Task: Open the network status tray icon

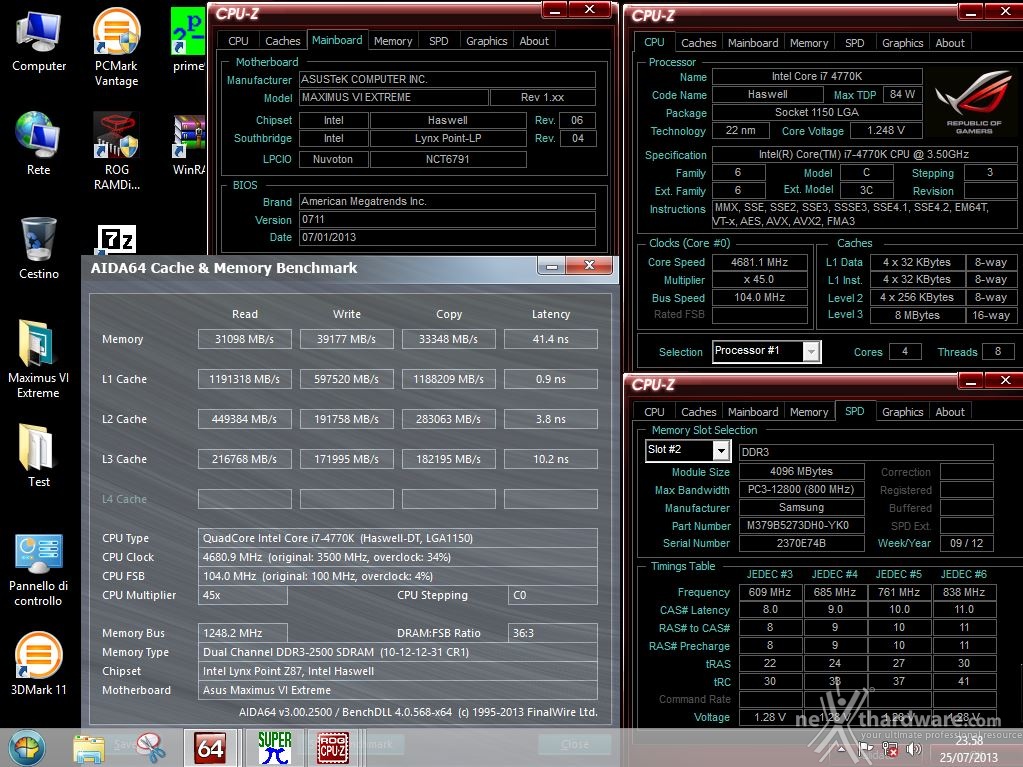Action: (890, 749)
